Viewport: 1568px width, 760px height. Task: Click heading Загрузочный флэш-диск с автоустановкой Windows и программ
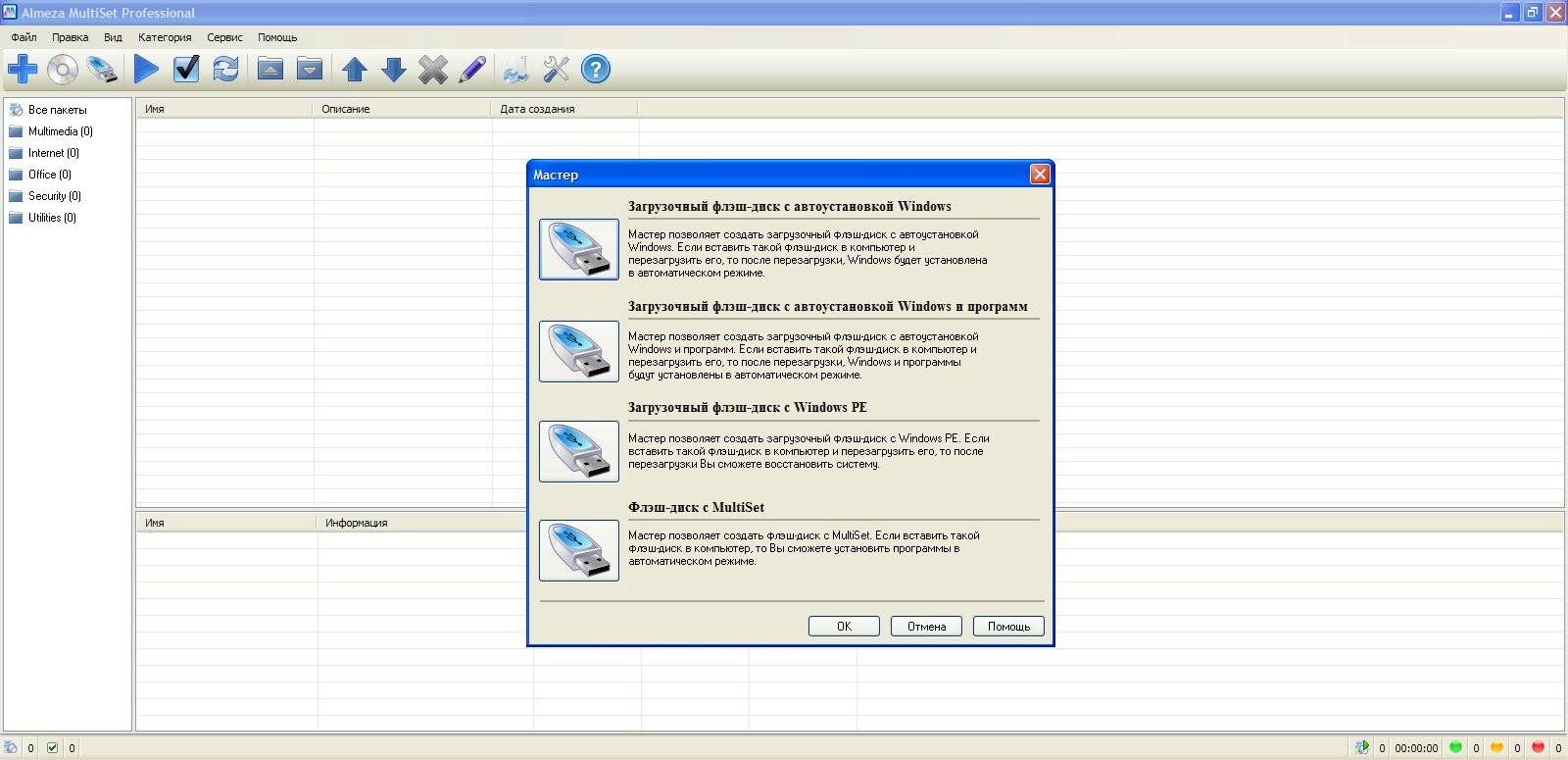[x=828, y=306]
